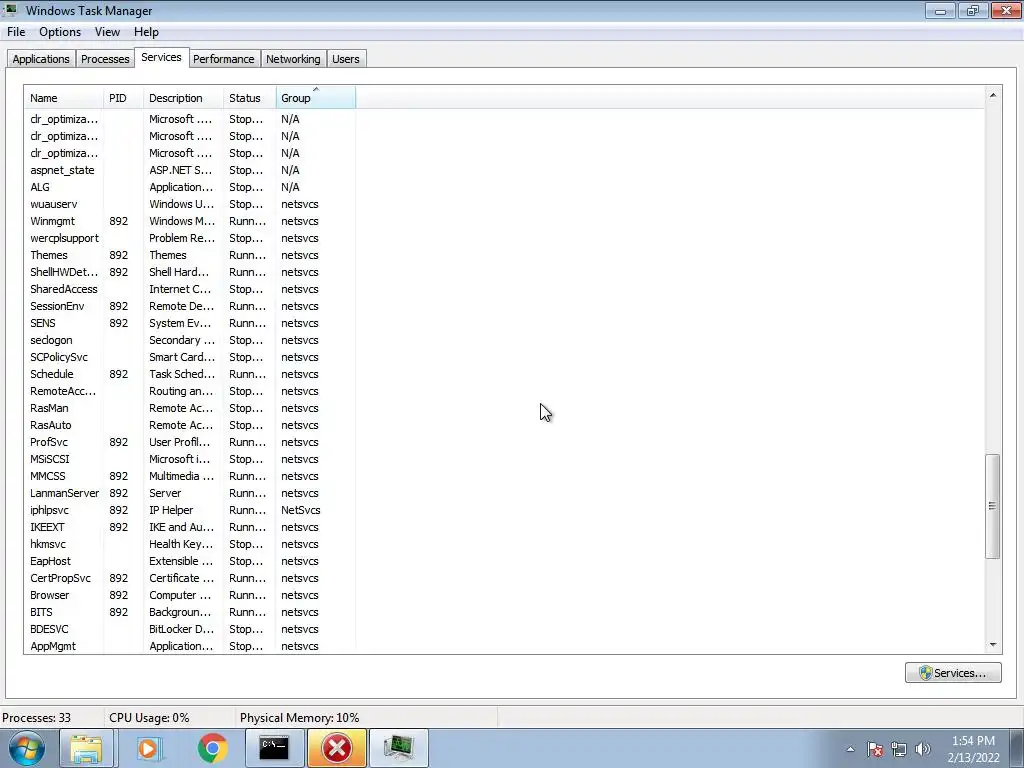Open the Start menu orb
Screen dimensions: 1024x768
click(x=26, y=748)
